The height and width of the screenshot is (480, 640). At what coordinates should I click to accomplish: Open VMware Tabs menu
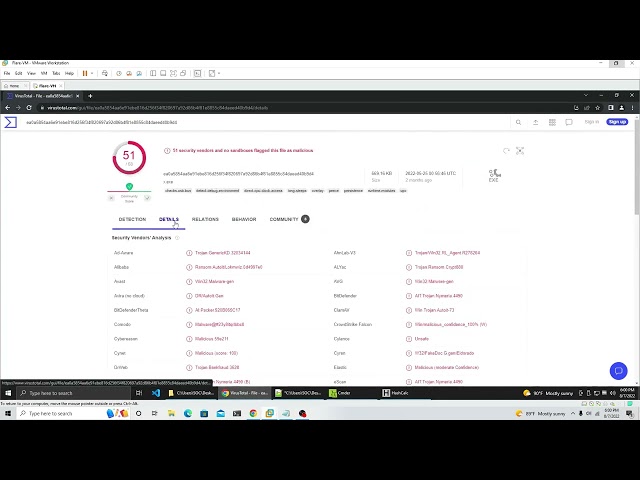point(56,73)
